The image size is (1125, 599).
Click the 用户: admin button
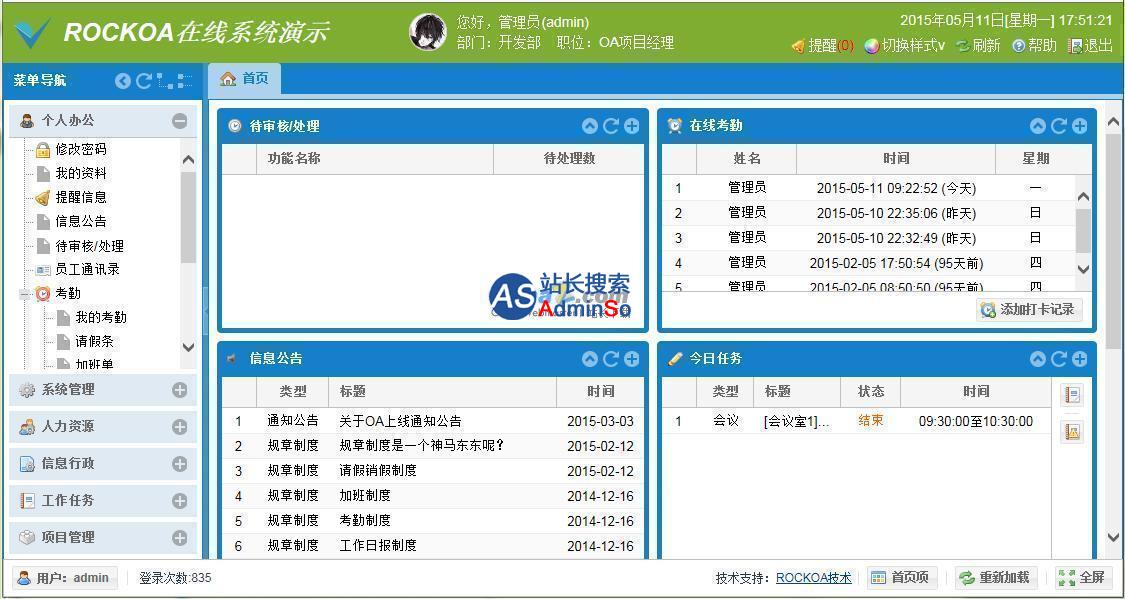pyautogui.click(x=65, y=577)
